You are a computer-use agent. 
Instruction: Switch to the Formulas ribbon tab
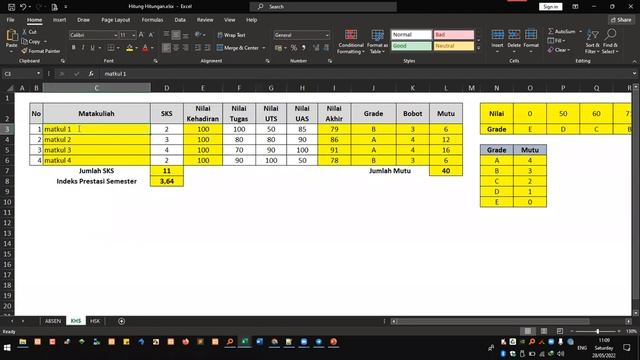pyautogui.click(x=152, y=20)
